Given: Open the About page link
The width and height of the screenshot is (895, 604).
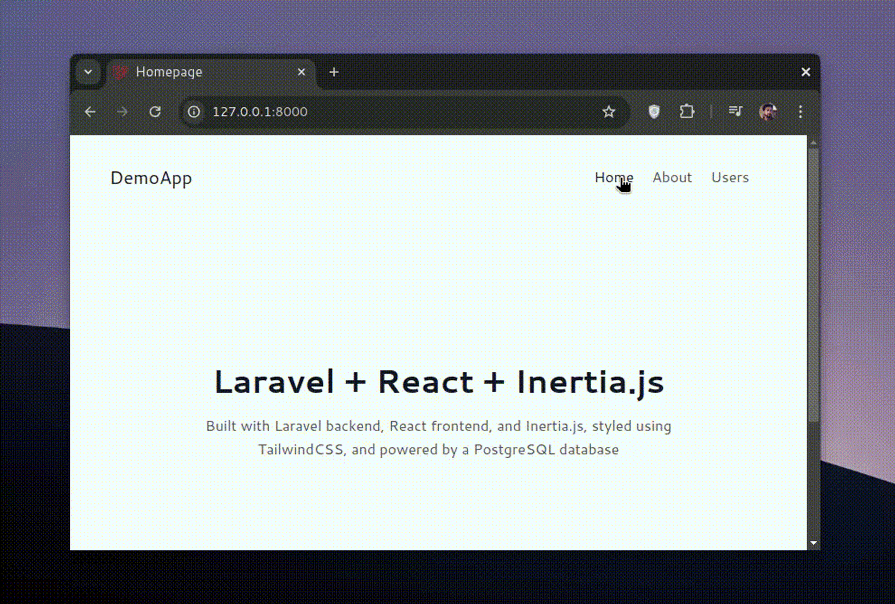Looking at the screenshot, I should (x=671, y=177).
